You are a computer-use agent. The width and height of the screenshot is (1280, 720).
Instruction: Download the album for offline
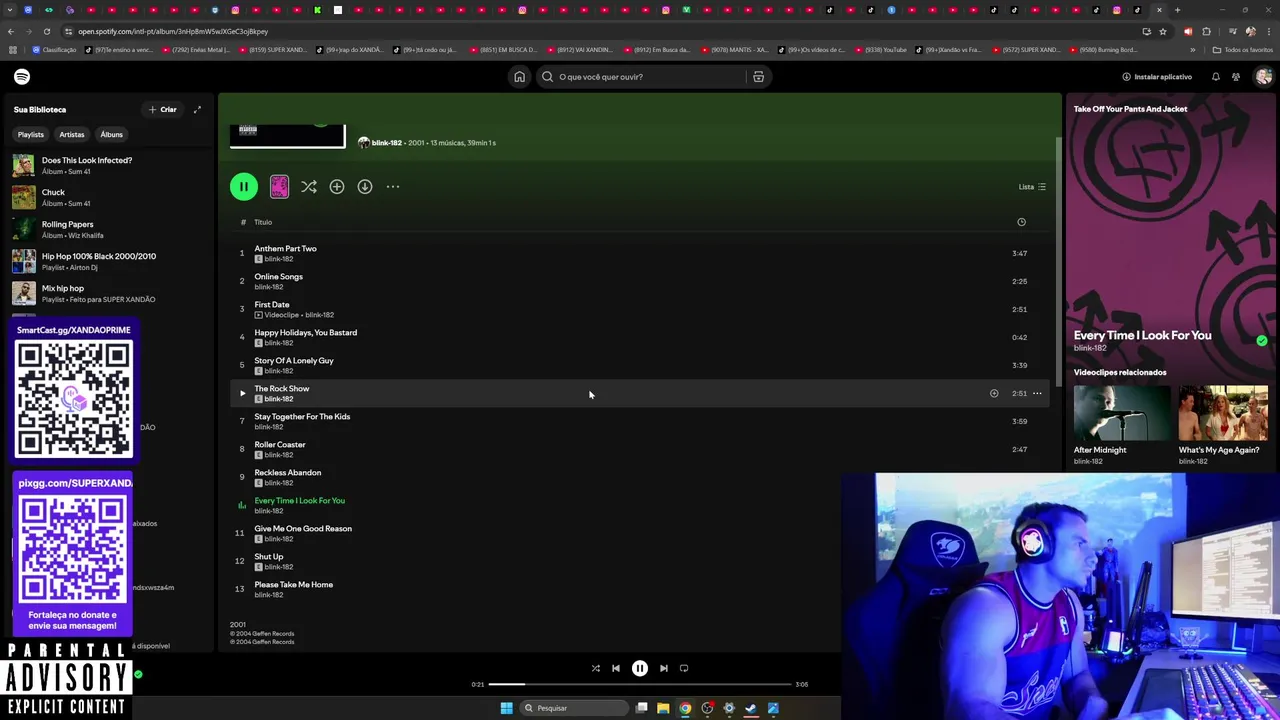pos(365,187)
